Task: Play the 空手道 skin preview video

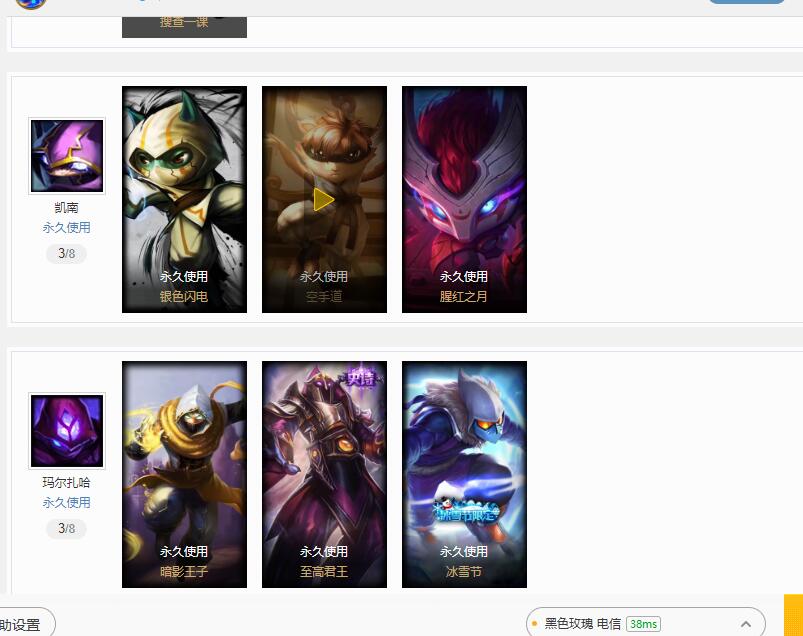Action: click(x=324, y=200)
